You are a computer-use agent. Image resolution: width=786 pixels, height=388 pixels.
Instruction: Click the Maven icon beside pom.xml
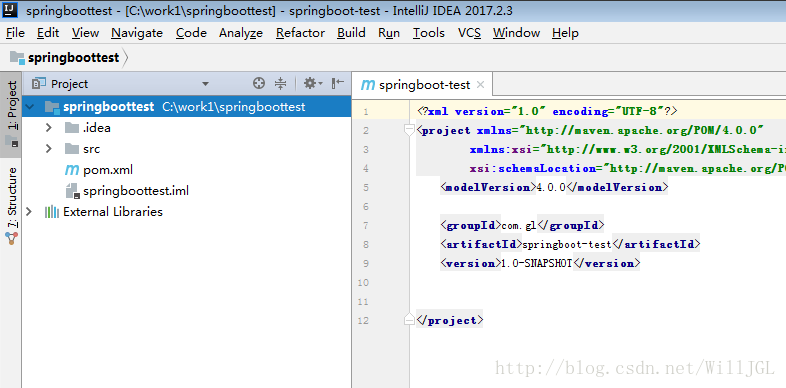click(x=72, y=170)
